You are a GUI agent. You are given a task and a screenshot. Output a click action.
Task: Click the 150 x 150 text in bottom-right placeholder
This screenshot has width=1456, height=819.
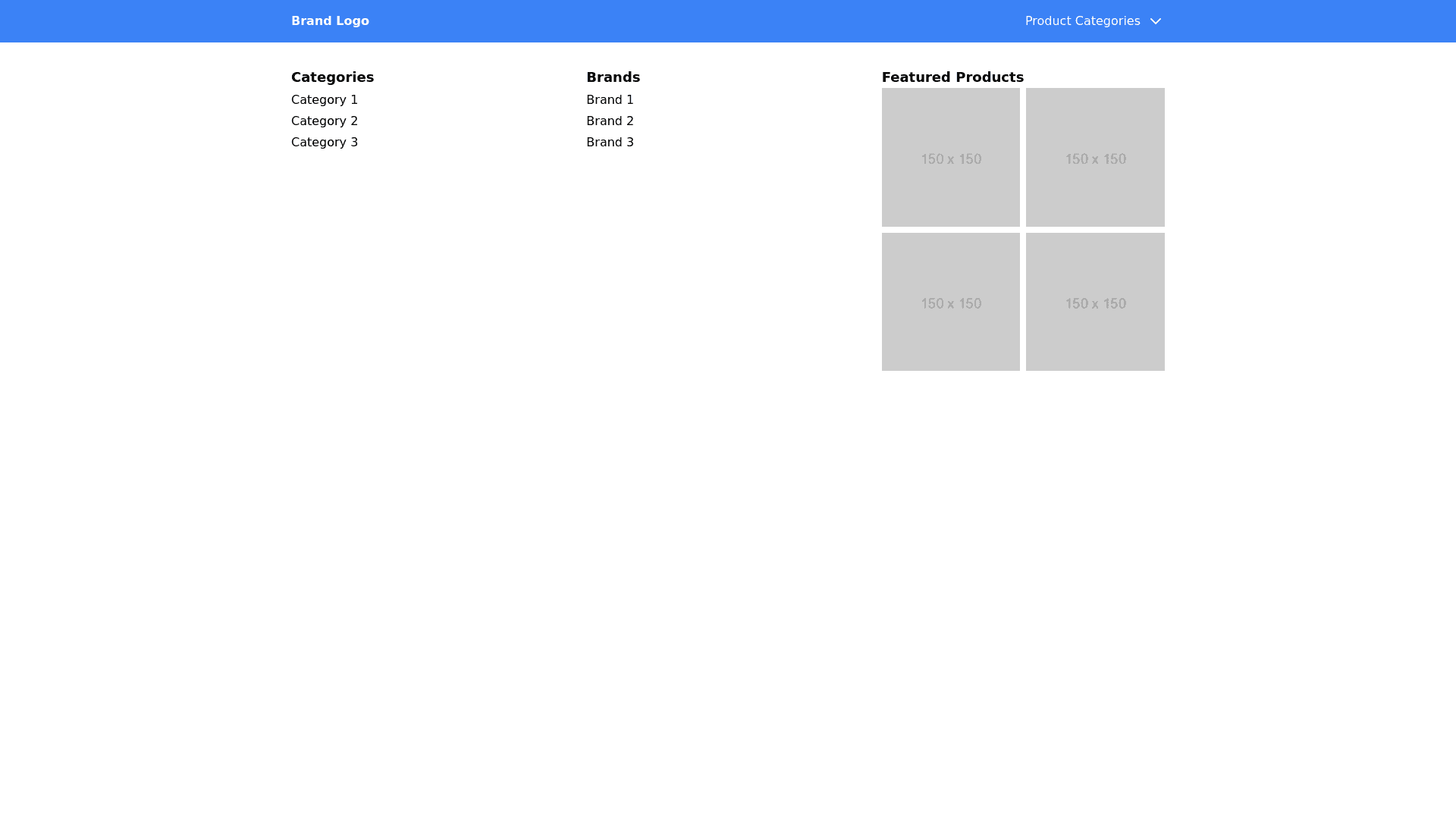tap(1095, 304)
